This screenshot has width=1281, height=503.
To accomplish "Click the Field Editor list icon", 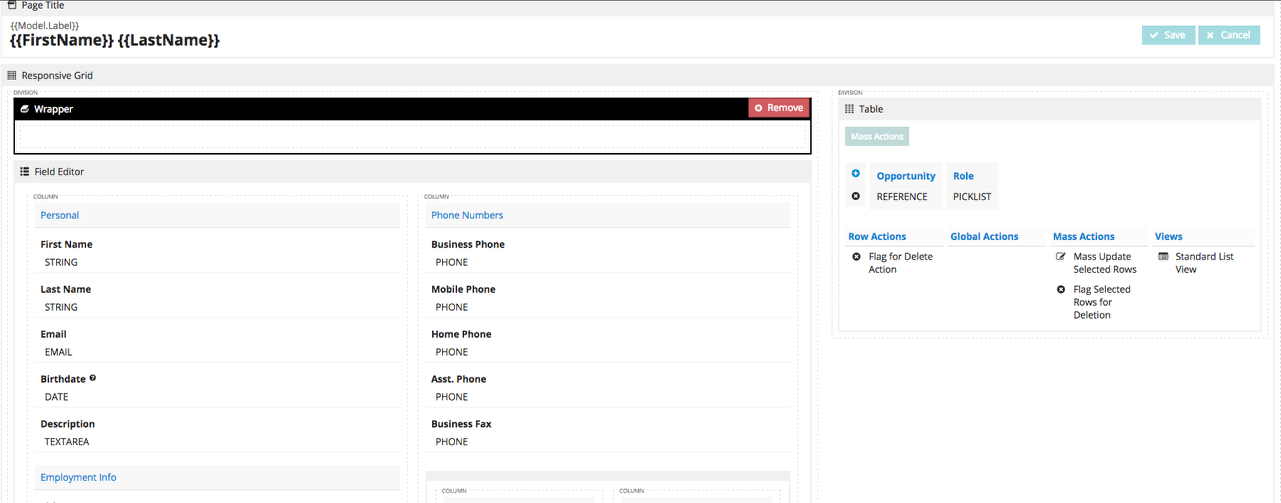I will 25,172.
